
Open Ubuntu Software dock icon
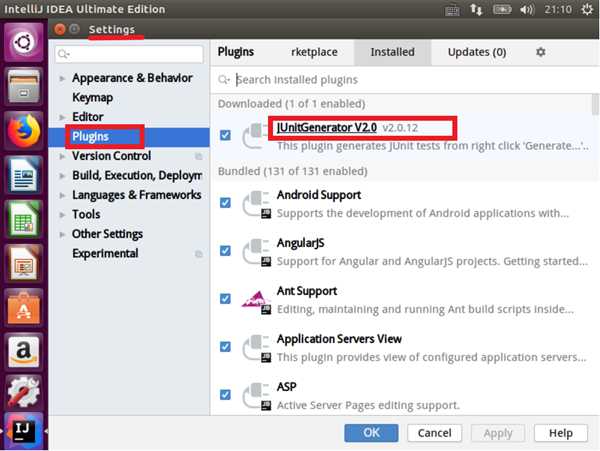pyautogui.click(x=24, y=308)
